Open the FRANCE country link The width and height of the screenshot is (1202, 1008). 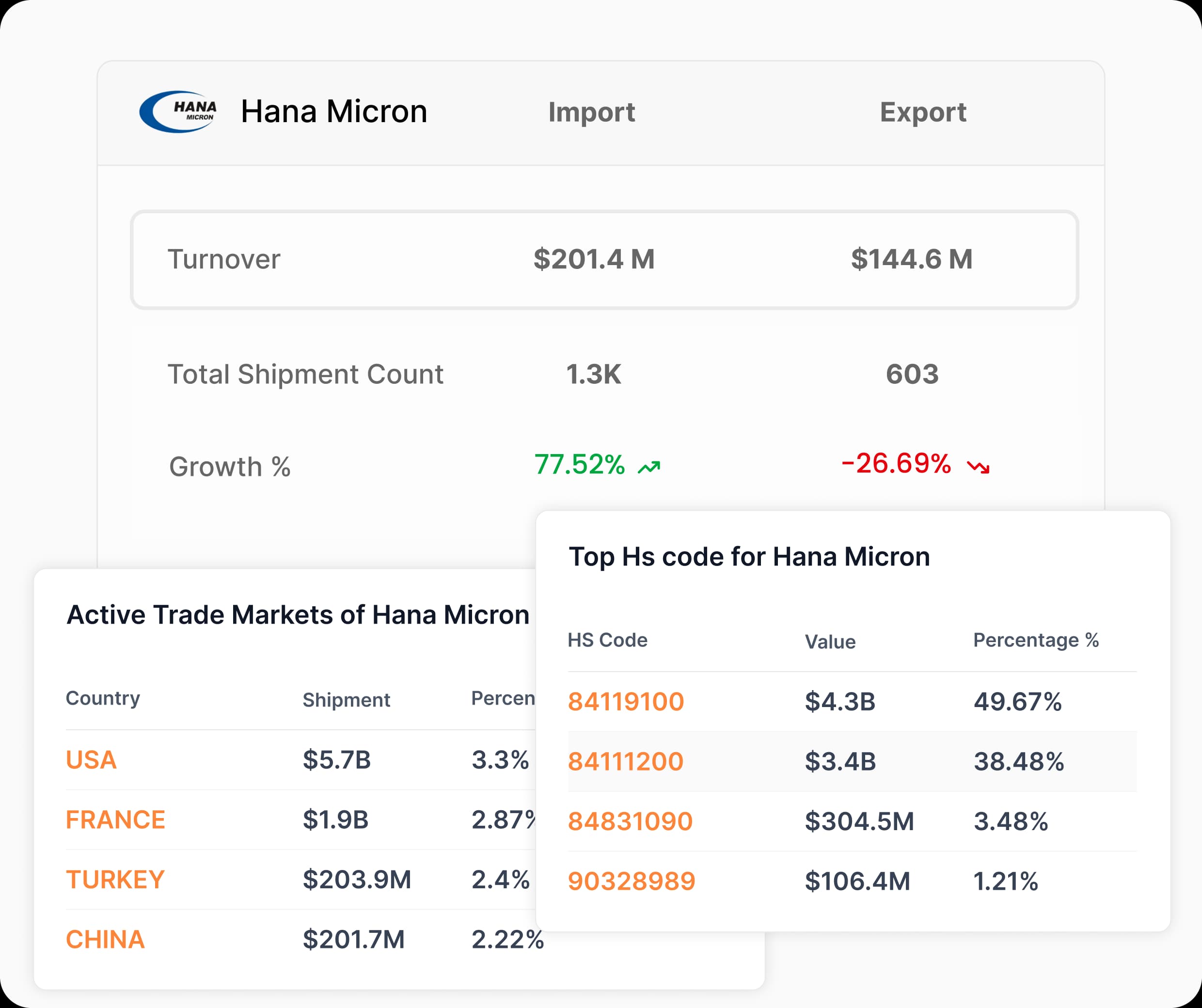115,819
